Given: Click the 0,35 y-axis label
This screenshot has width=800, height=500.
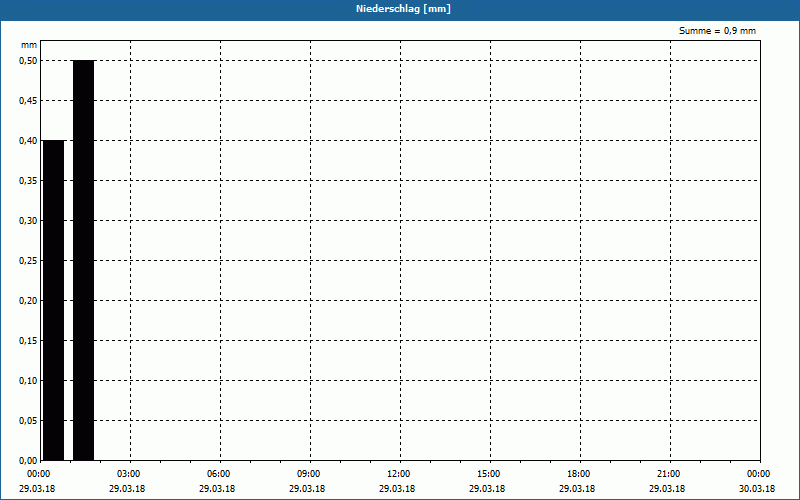Looking at the screenshot, I should [28, 181].
